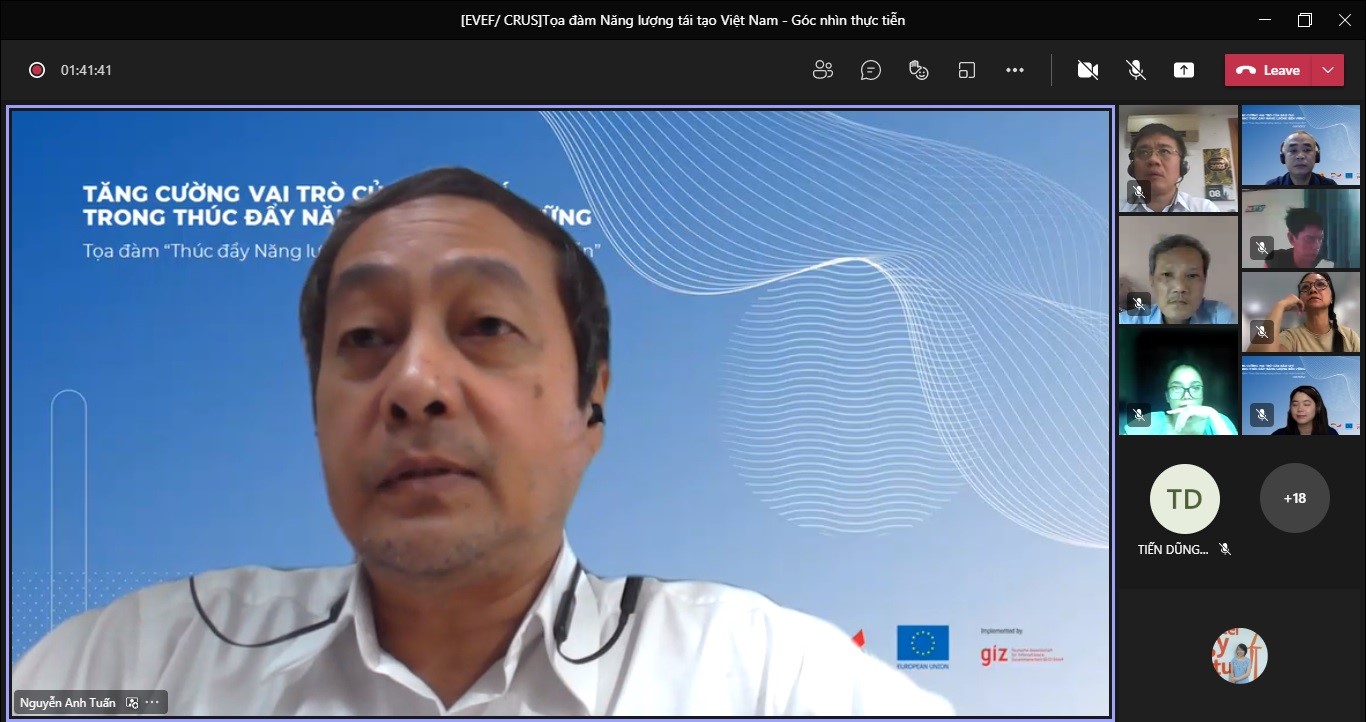Open the meeting chat conversation
The height and width of the screenshot is (722, 1366).
pos(871,70)
